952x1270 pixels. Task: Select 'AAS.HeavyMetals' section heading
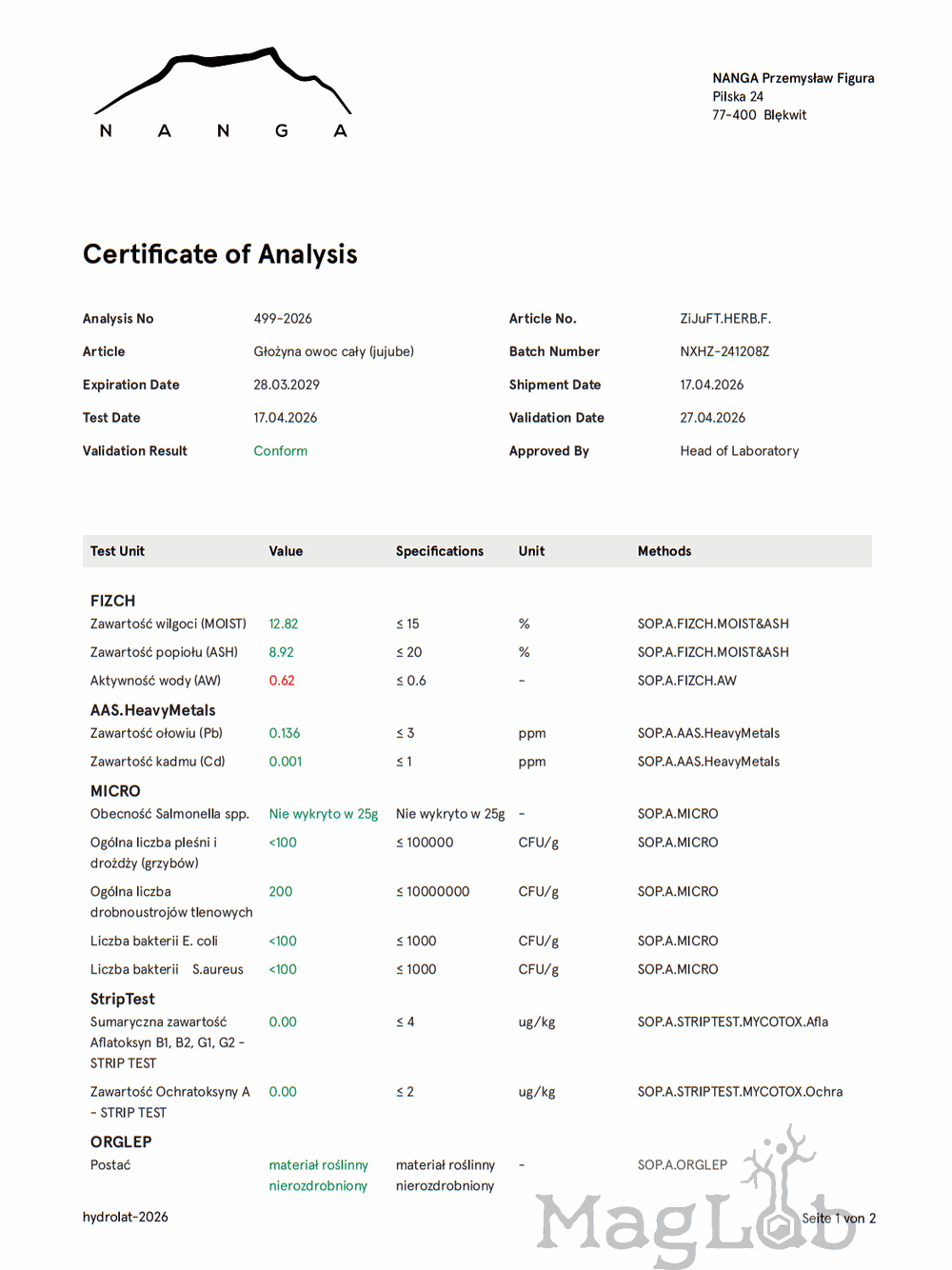click(152, 710)
